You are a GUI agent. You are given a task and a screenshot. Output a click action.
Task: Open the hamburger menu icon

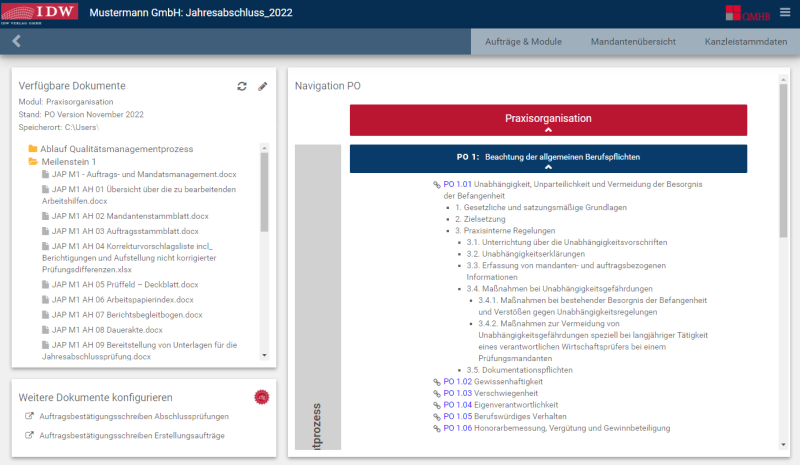pyautogui.click(x=785, y=12)
